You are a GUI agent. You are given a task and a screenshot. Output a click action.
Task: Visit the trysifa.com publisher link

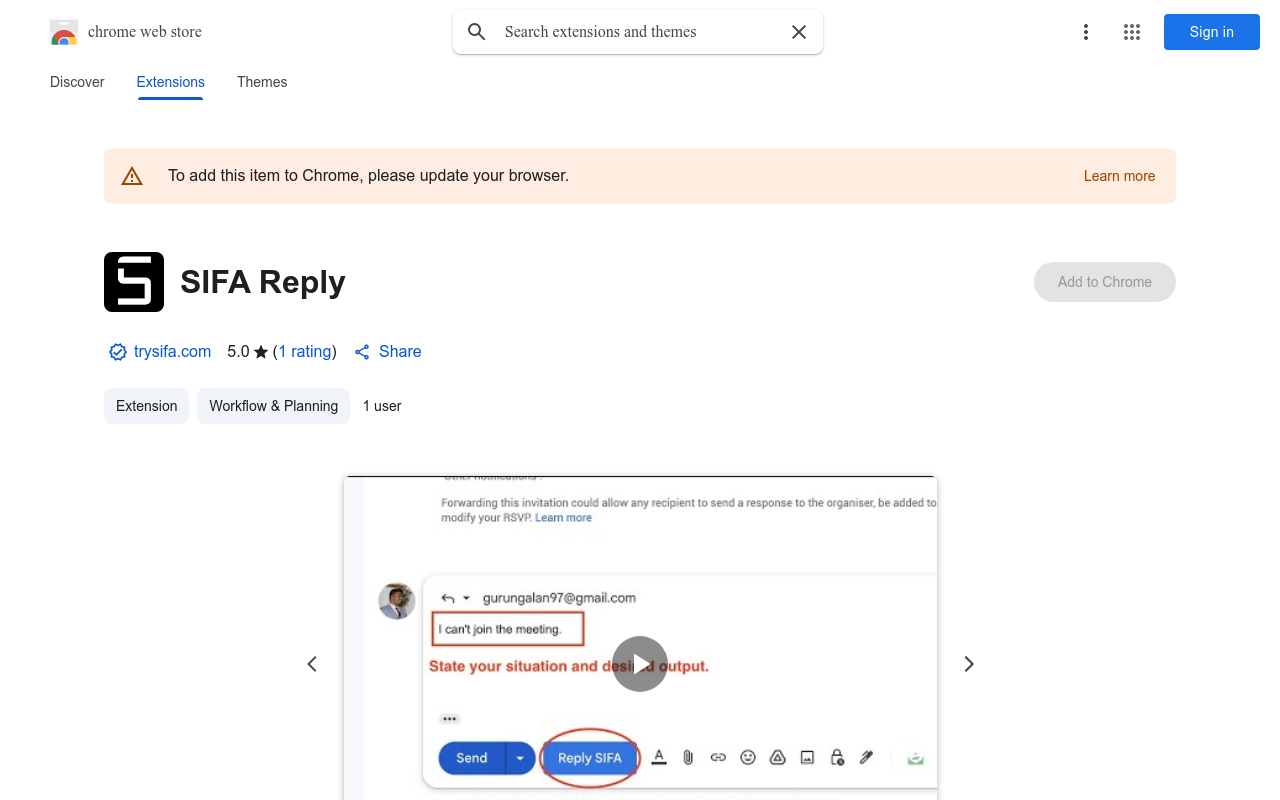pyautogui.click(x=172, y=352)
